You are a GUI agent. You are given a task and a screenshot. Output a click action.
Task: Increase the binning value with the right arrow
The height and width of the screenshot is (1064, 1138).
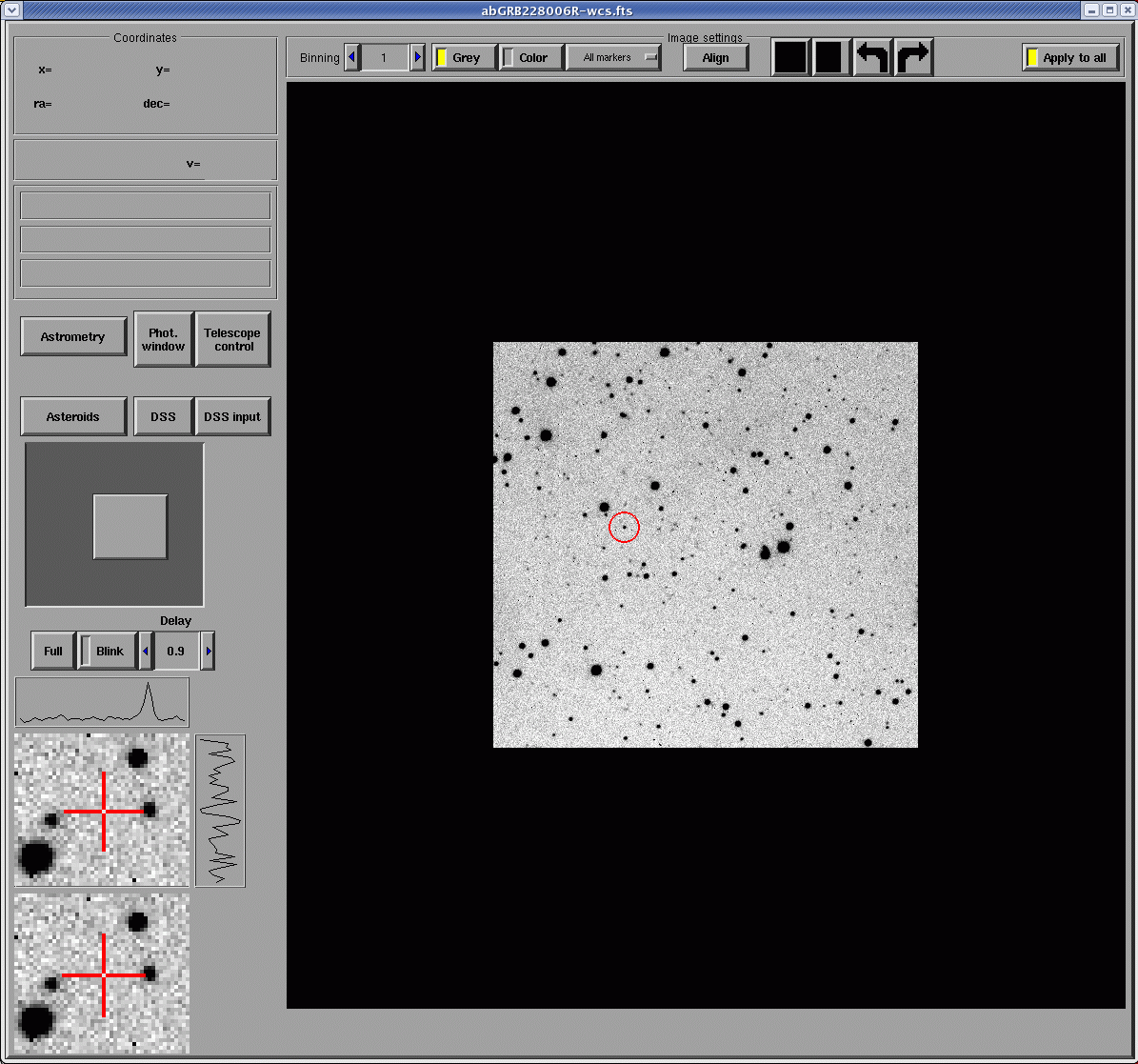(x=417, y=57)
